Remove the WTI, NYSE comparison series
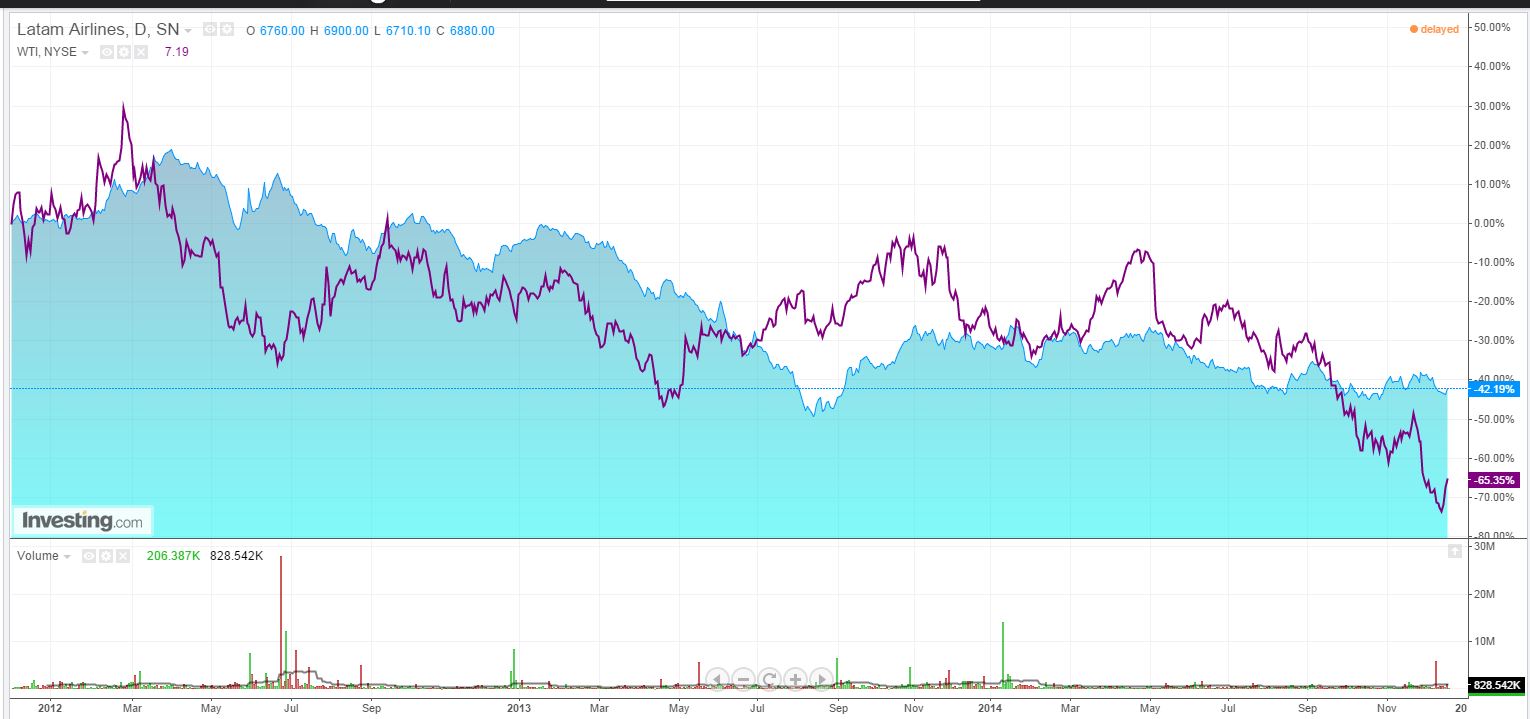Image resolution: width=1530 pixels, height=719 pixels. (141, 51)
